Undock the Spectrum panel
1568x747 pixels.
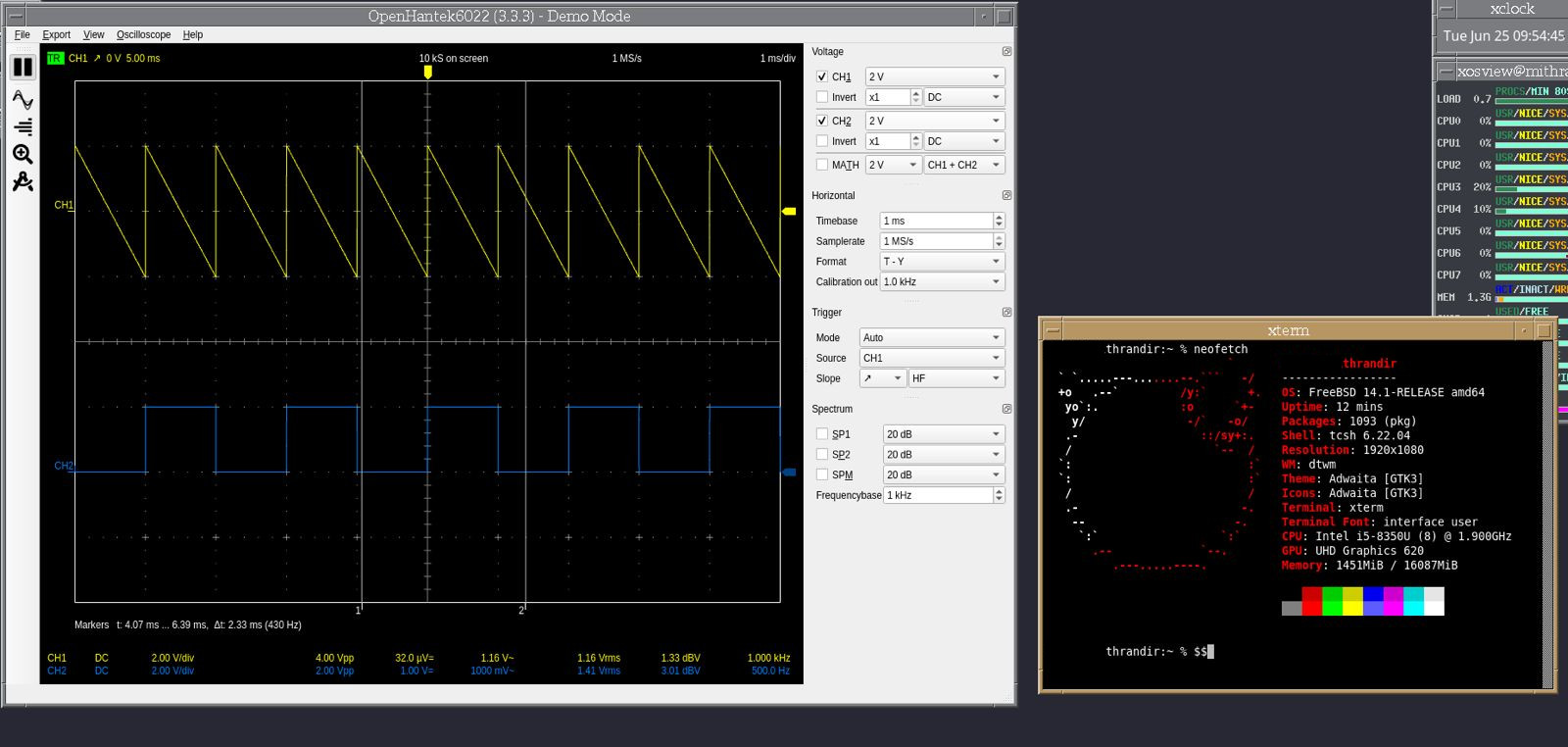click(1006, 409)
